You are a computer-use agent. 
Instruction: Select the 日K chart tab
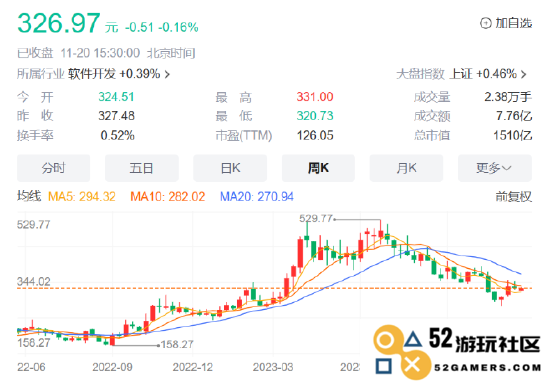[x=230, y=168]
